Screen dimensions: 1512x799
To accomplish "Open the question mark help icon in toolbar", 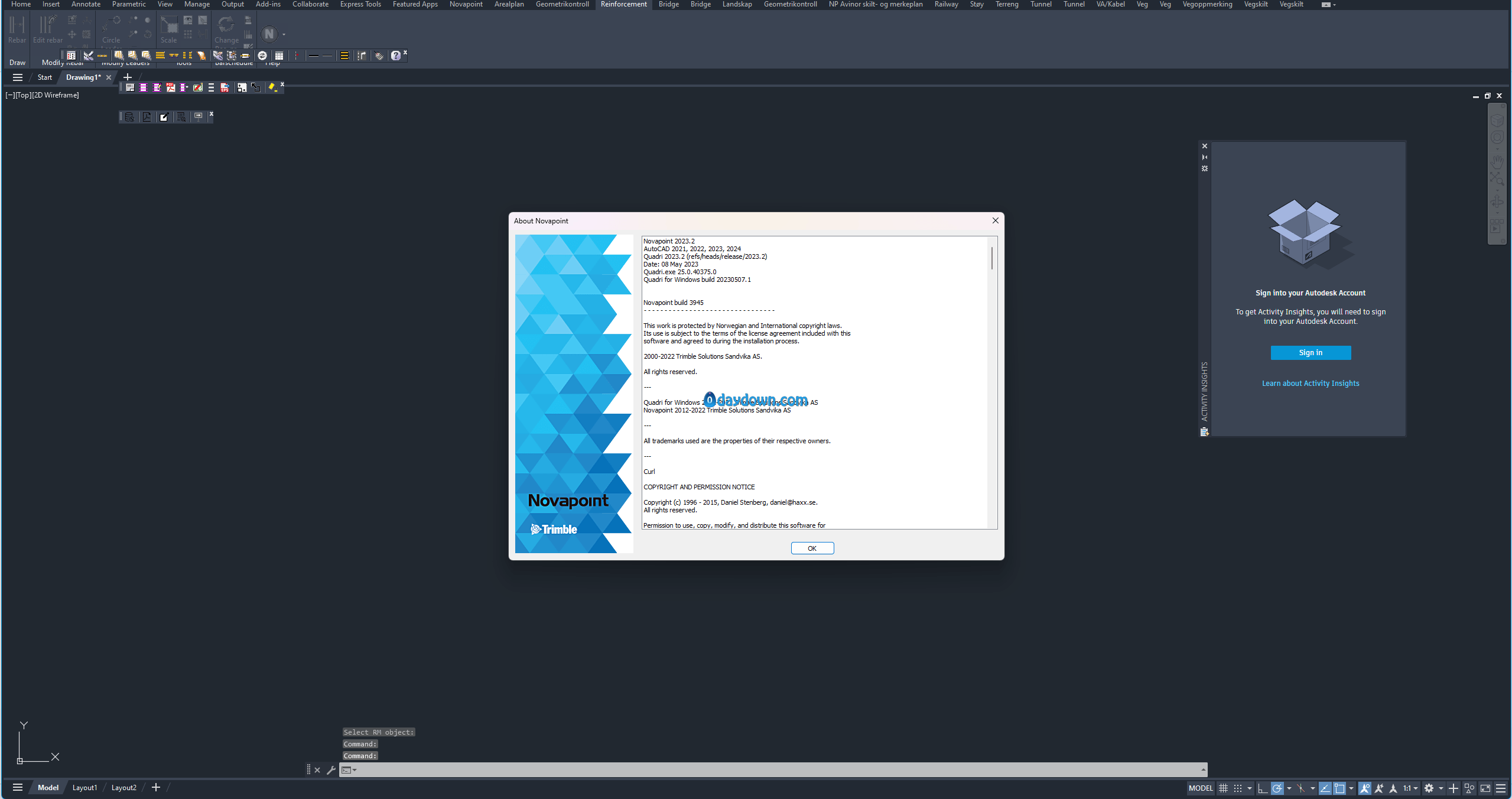I will (x=396, y=56).
